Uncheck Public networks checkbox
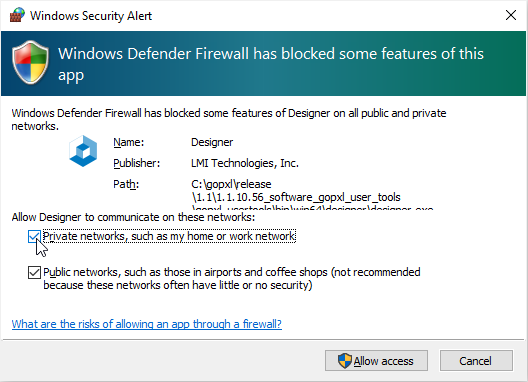The width and height of the screenshot is (528, 382). pyautogui.click(x=34, y=273)
